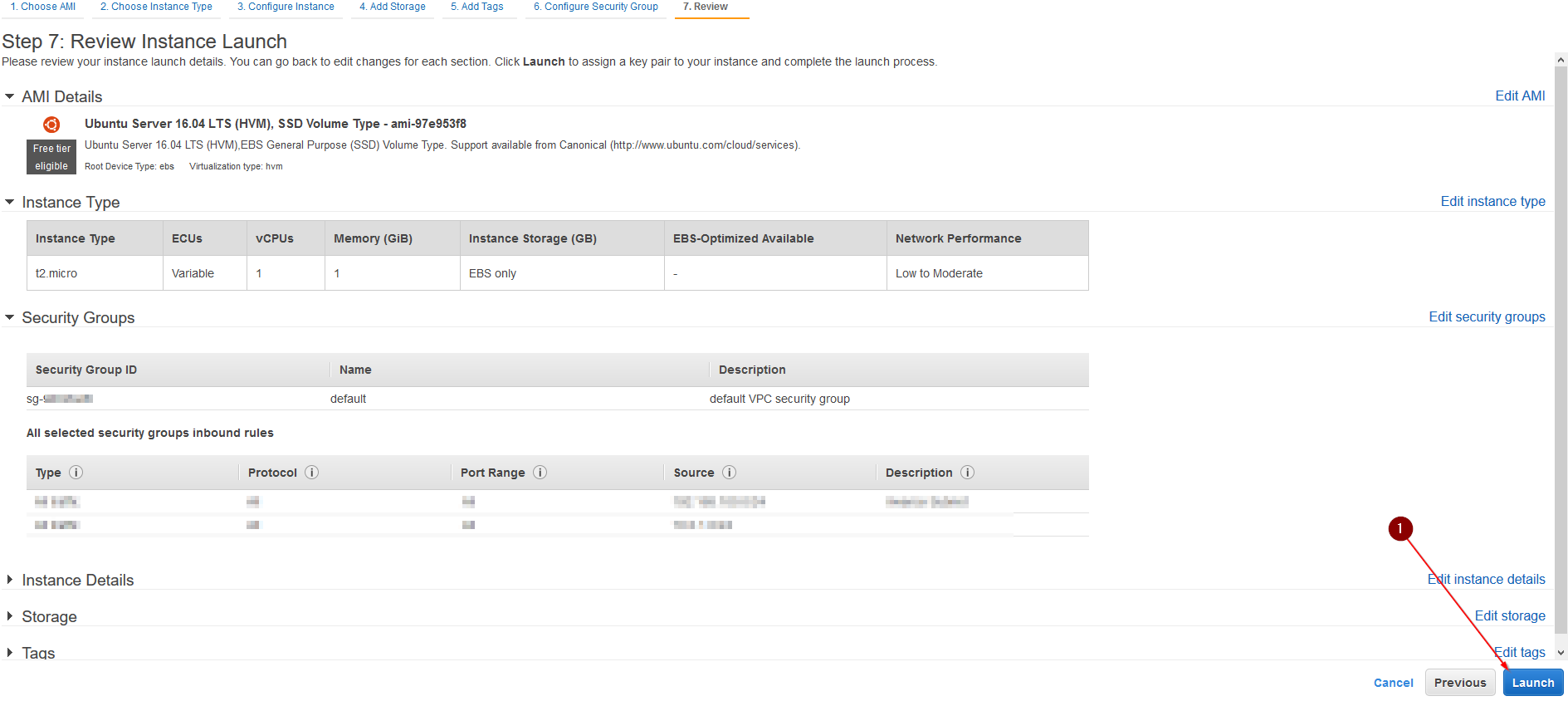Click the 'Root Device Type: ebs' text
The width and height of the screenshot is (1568, 701).
pyautogui.click(x=129, y=166)
